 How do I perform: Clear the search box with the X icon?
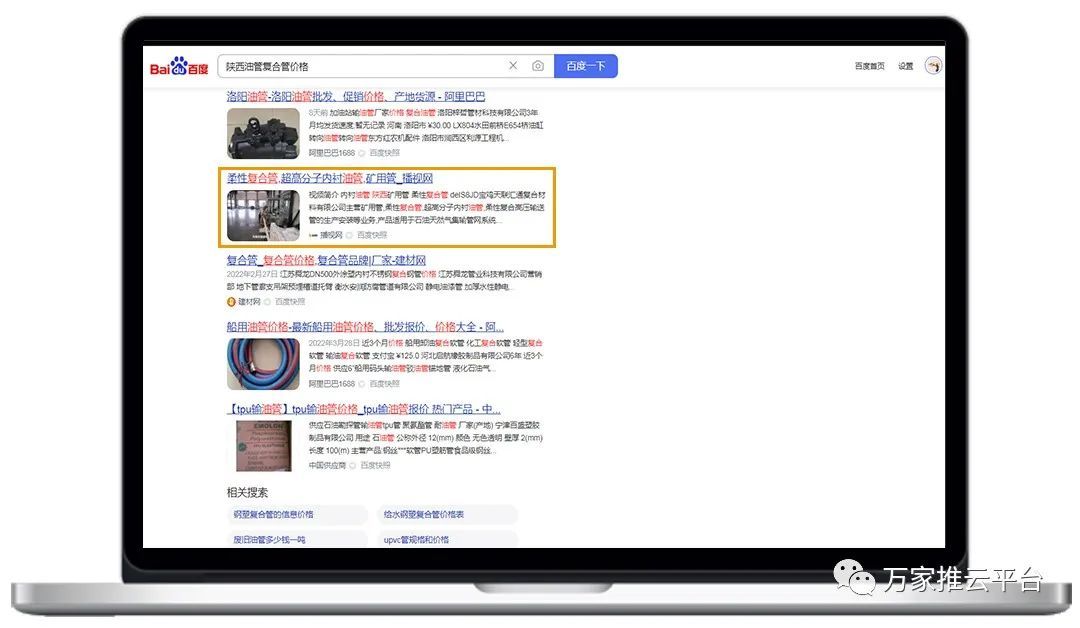pyautogui.click(x=513, y=66)
